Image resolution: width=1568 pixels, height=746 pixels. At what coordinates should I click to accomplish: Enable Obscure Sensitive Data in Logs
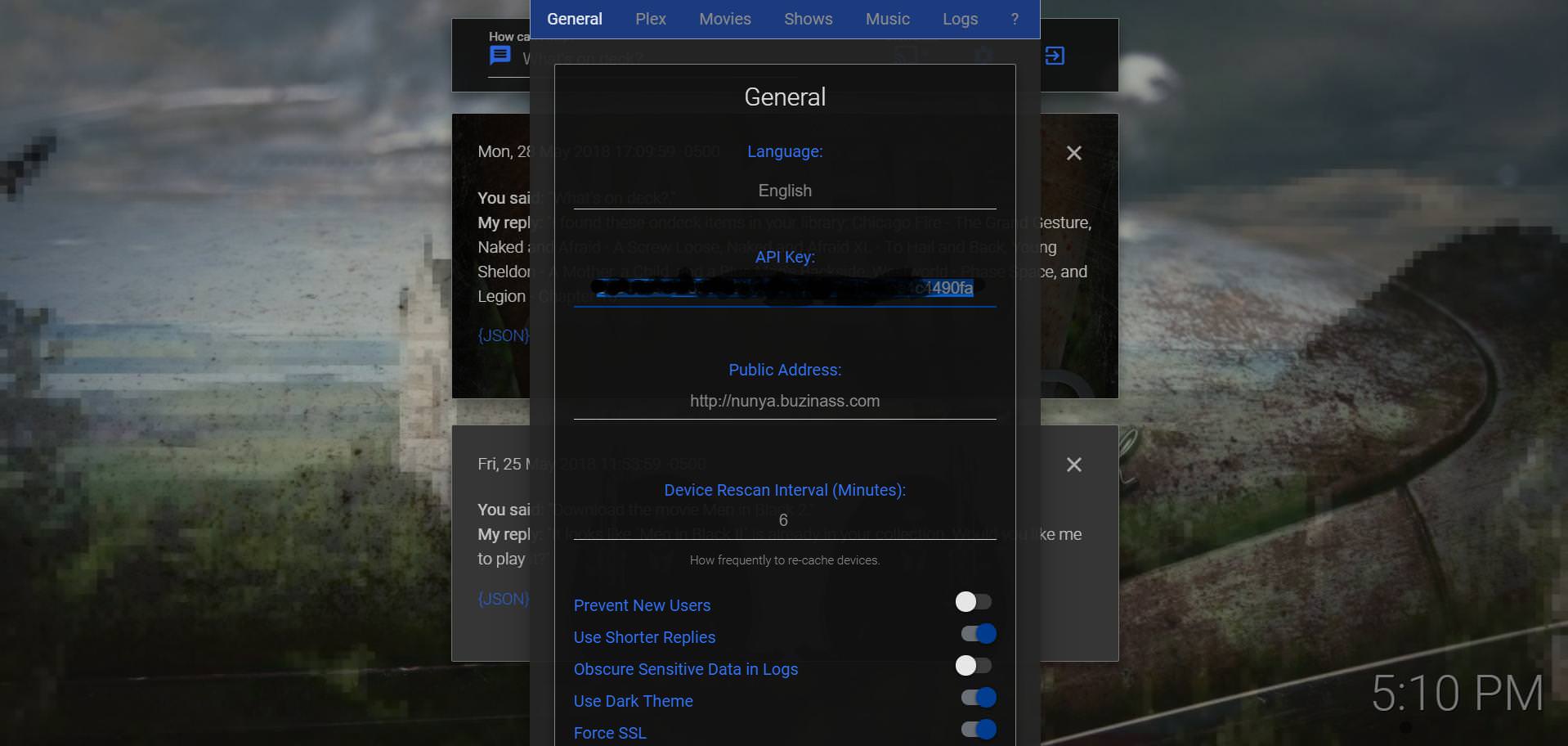974,666
